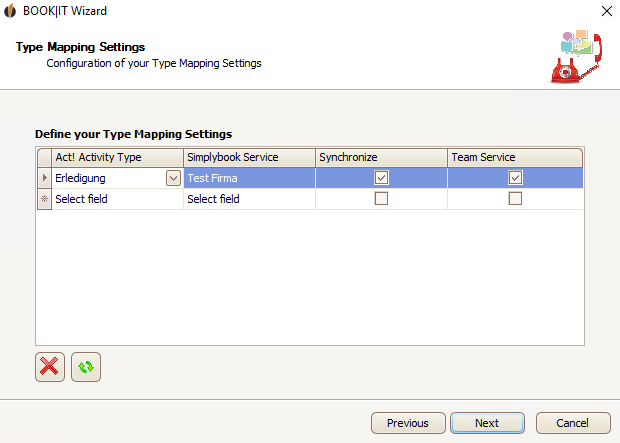Sort by Act! Activity Type column header
Screen dimensions: 620x443
point(117,157)
